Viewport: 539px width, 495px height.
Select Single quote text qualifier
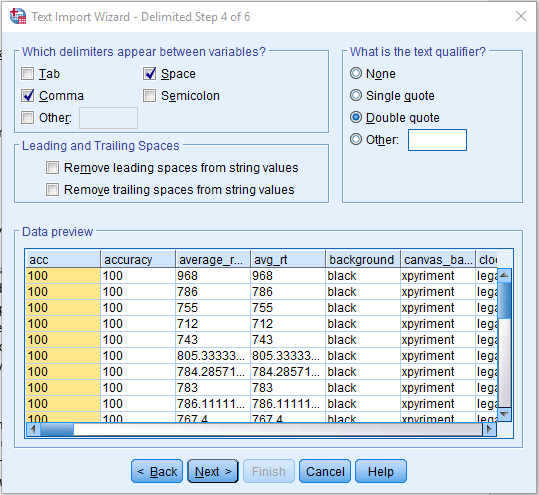click(356, 95)
